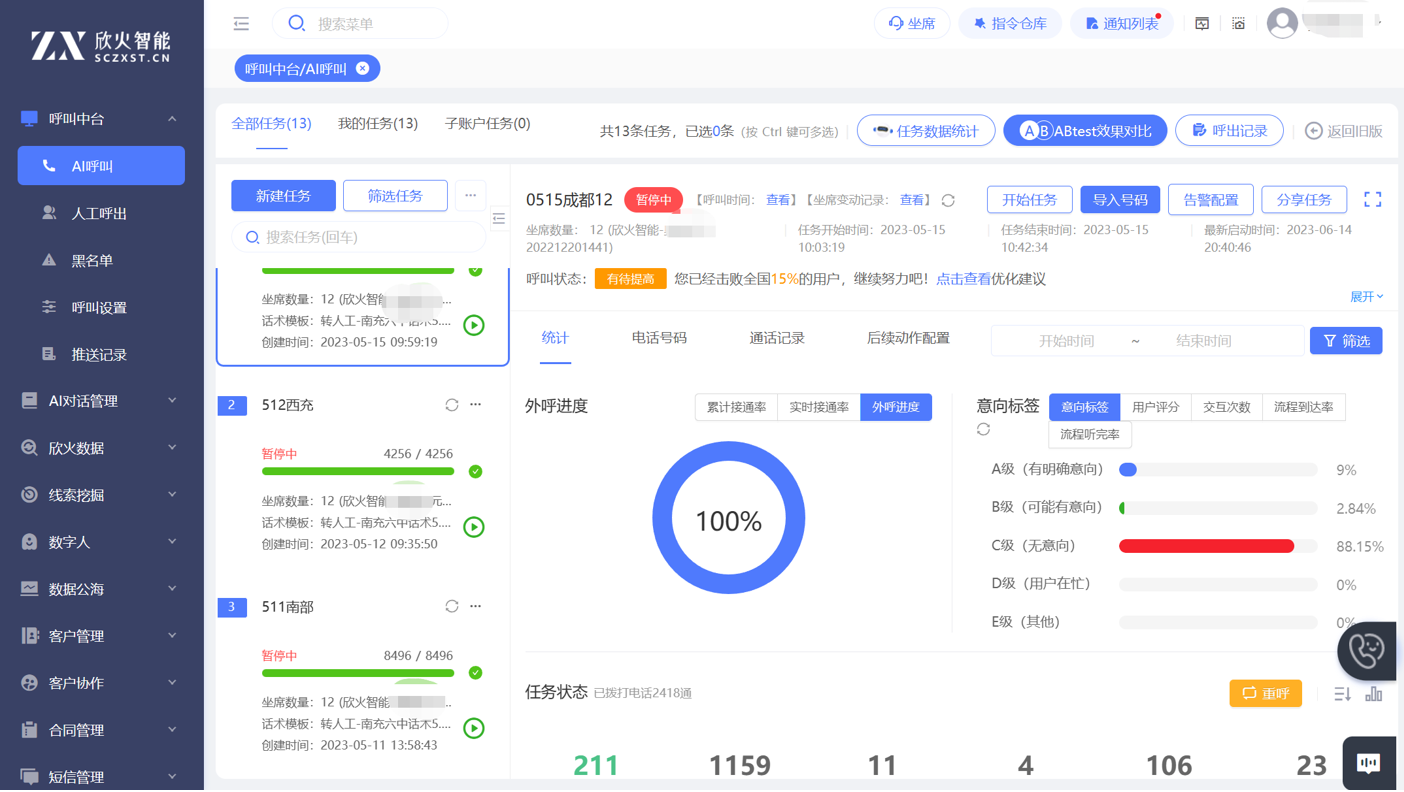Viewport: 1404px width, 792px height.
Task: Close the 呼叫中台/AI呼叫 tab tag
Action: click(363, 68)
